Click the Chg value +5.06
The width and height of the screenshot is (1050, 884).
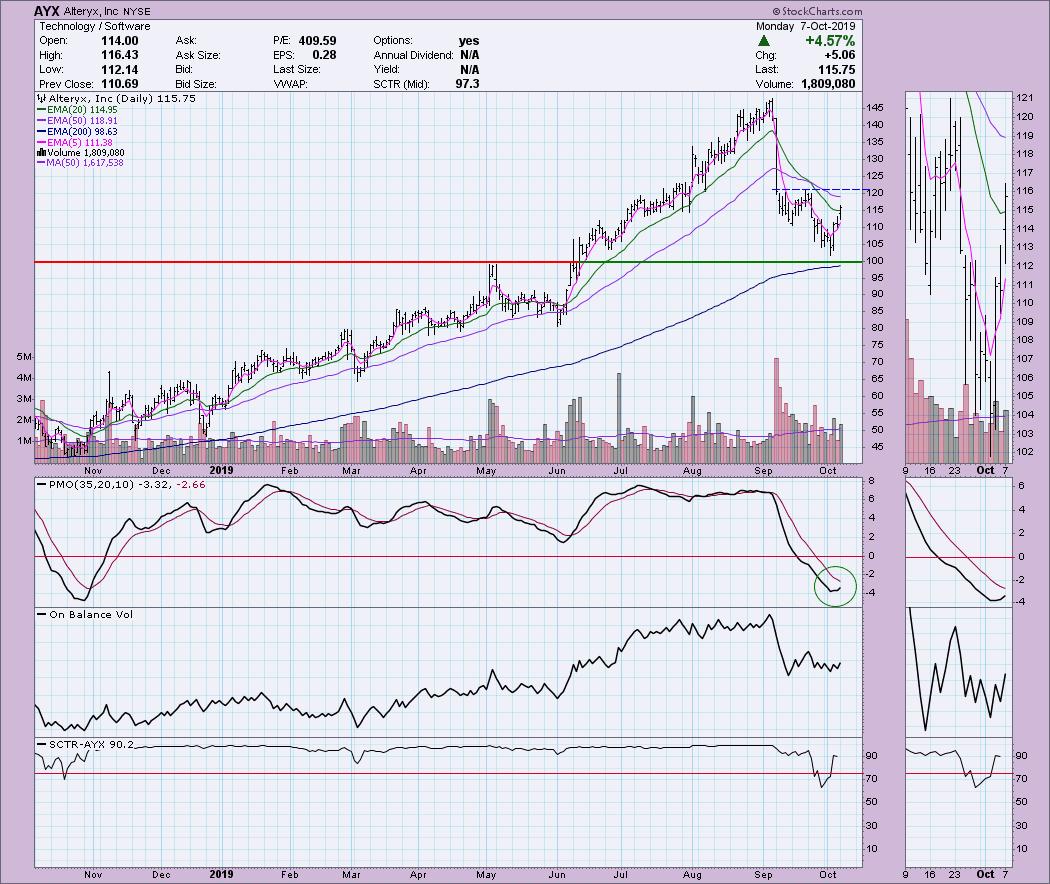point(840,56)
